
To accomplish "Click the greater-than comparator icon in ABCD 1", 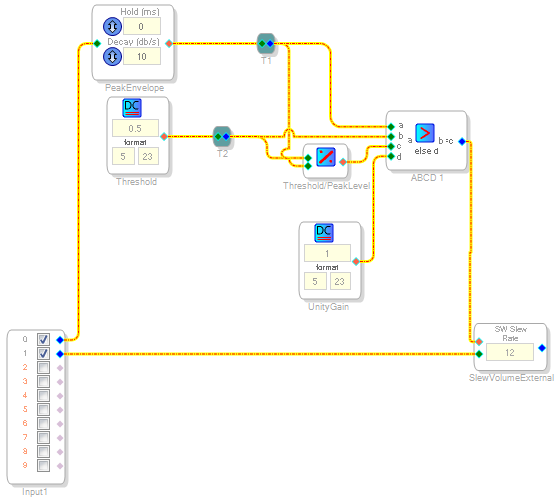I will (x=425, y=133).
